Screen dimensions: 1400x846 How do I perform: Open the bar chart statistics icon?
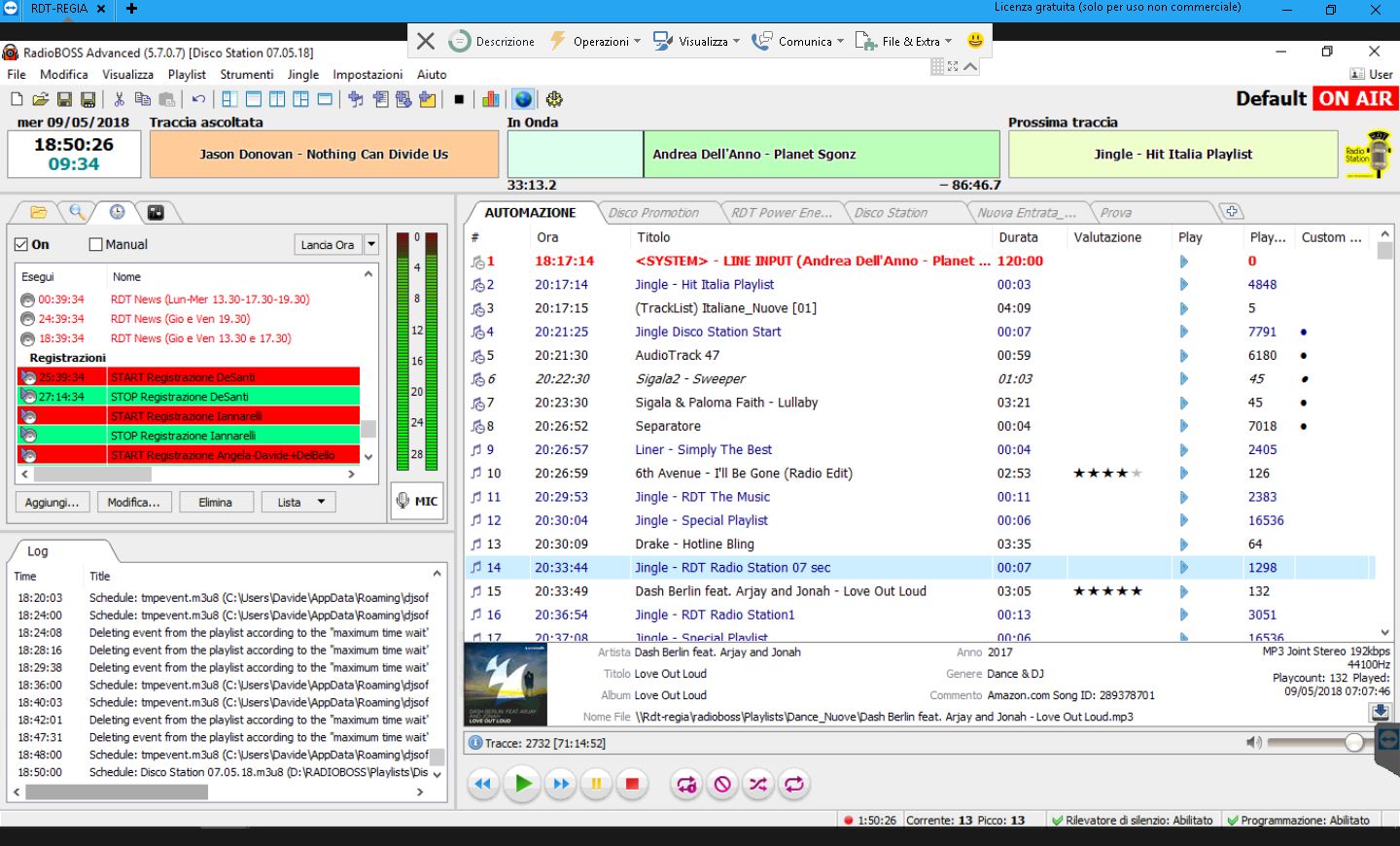point(490,99)
